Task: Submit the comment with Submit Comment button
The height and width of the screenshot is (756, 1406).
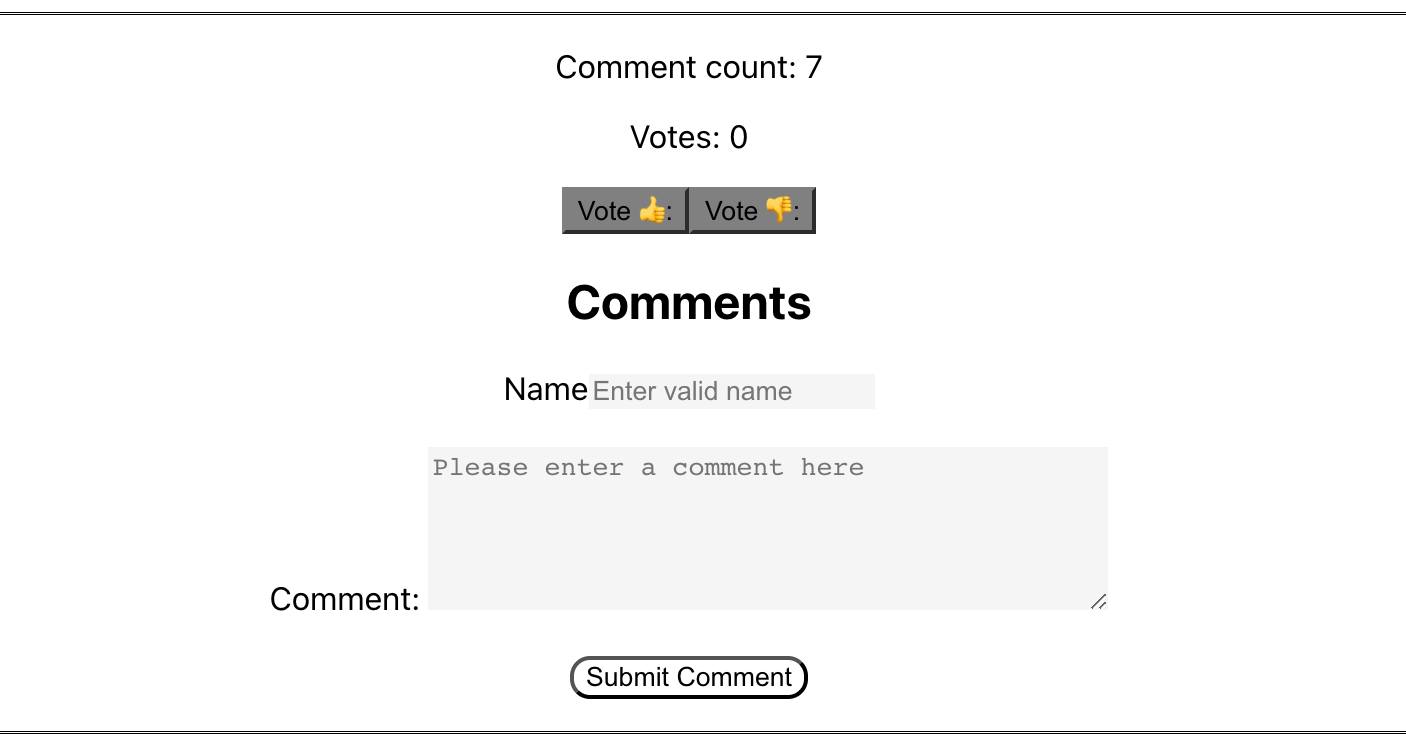Action: tap(689, 677)
